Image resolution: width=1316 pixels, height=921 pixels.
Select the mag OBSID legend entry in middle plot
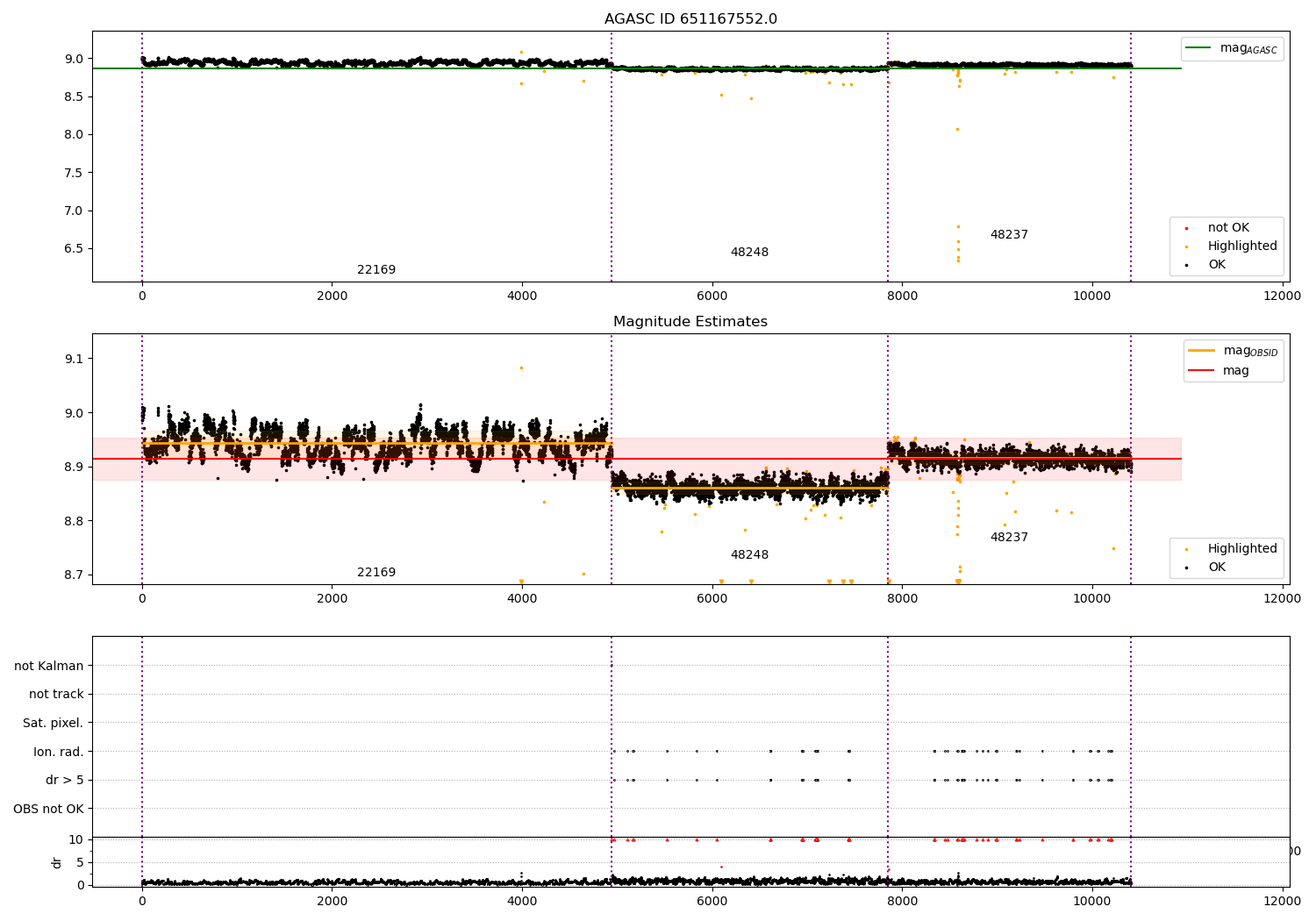(1234, 351)
